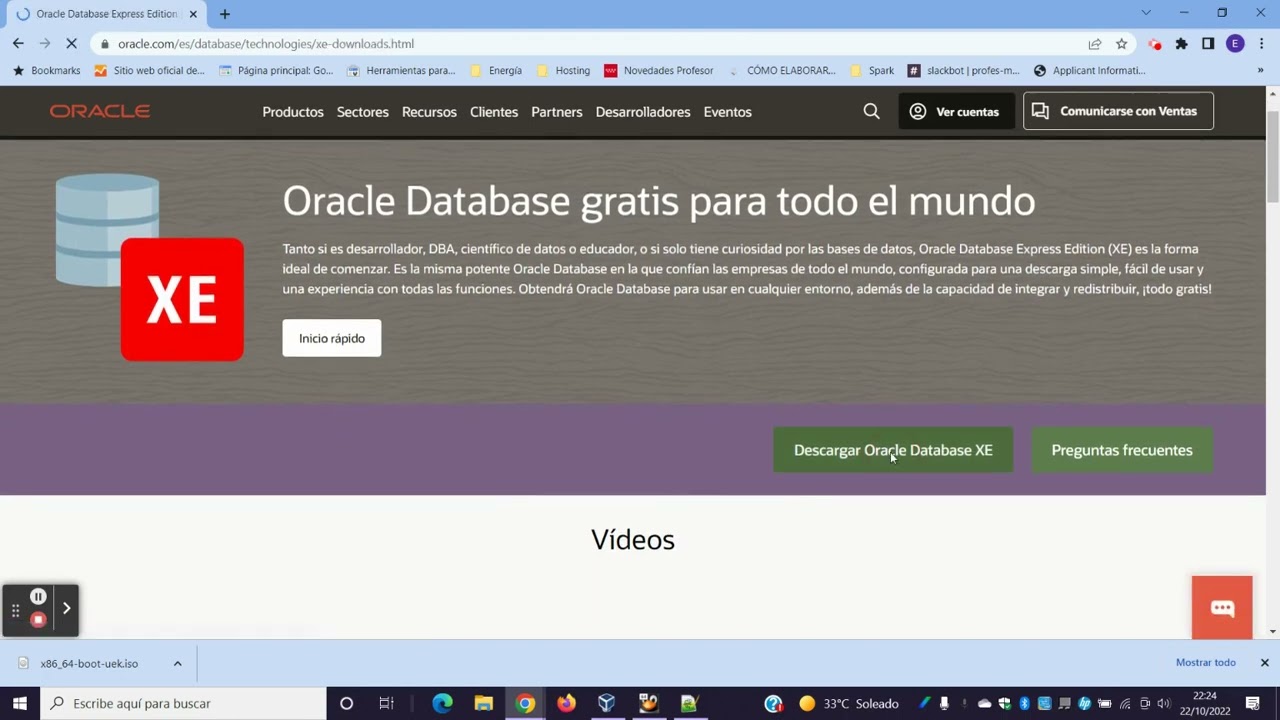Open options for x86_64-boot-uek.iso download
The height and width of the screenshot is (720, 1280).
tap(177, 664)
